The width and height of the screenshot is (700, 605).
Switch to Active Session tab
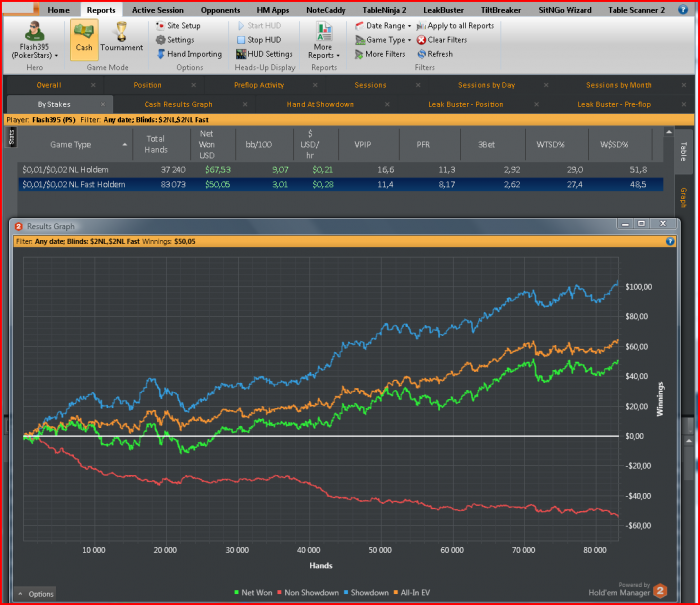tap(158, 10)
